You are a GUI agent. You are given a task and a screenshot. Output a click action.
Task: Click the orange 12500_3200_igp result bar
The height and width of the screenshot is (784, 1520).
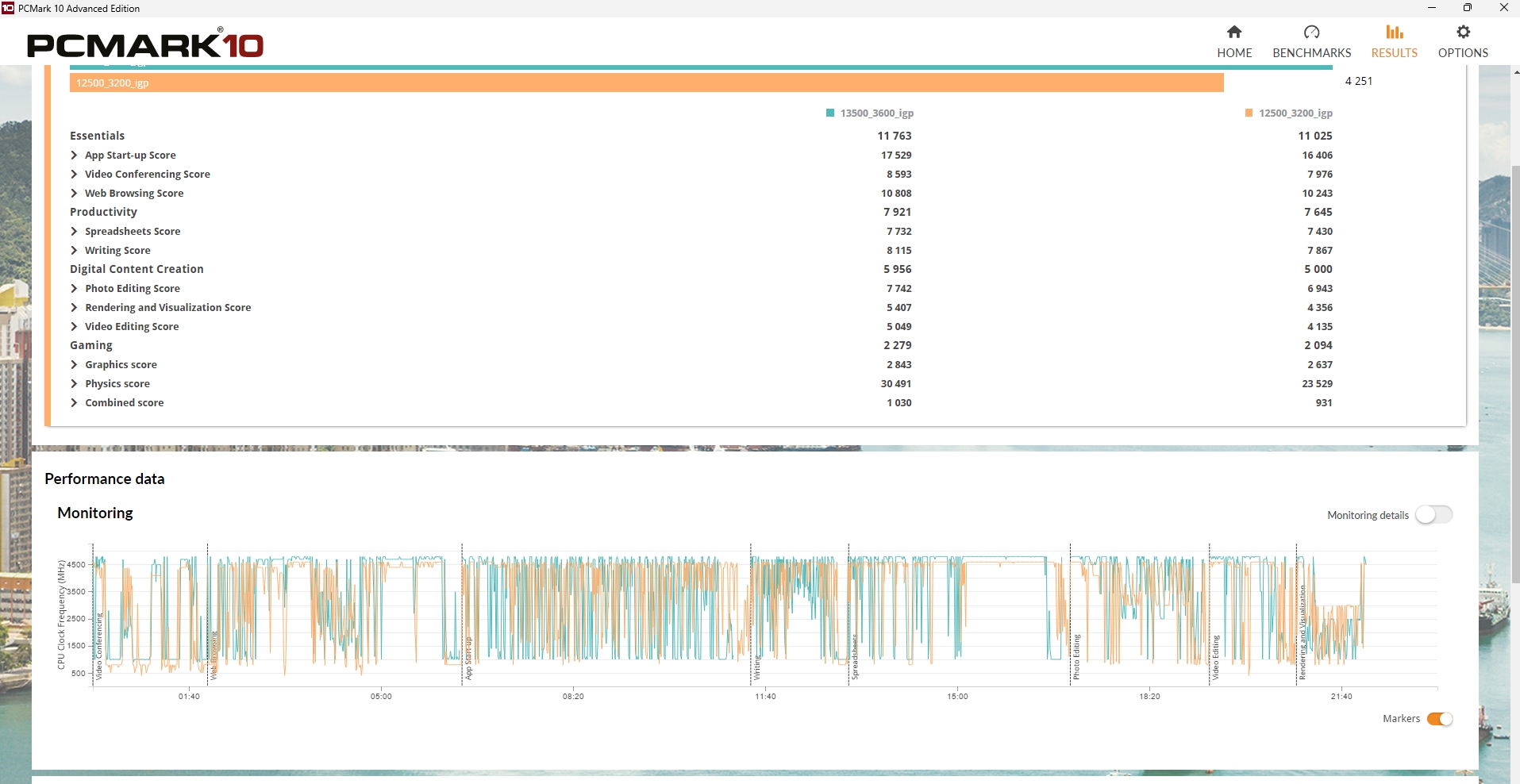click(x=646, y=83)
